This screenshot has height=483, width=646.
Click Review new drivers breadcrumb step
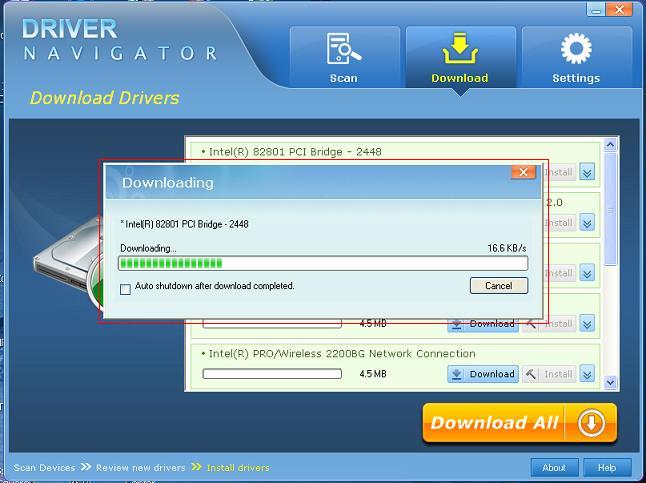[x=141, y=468]
